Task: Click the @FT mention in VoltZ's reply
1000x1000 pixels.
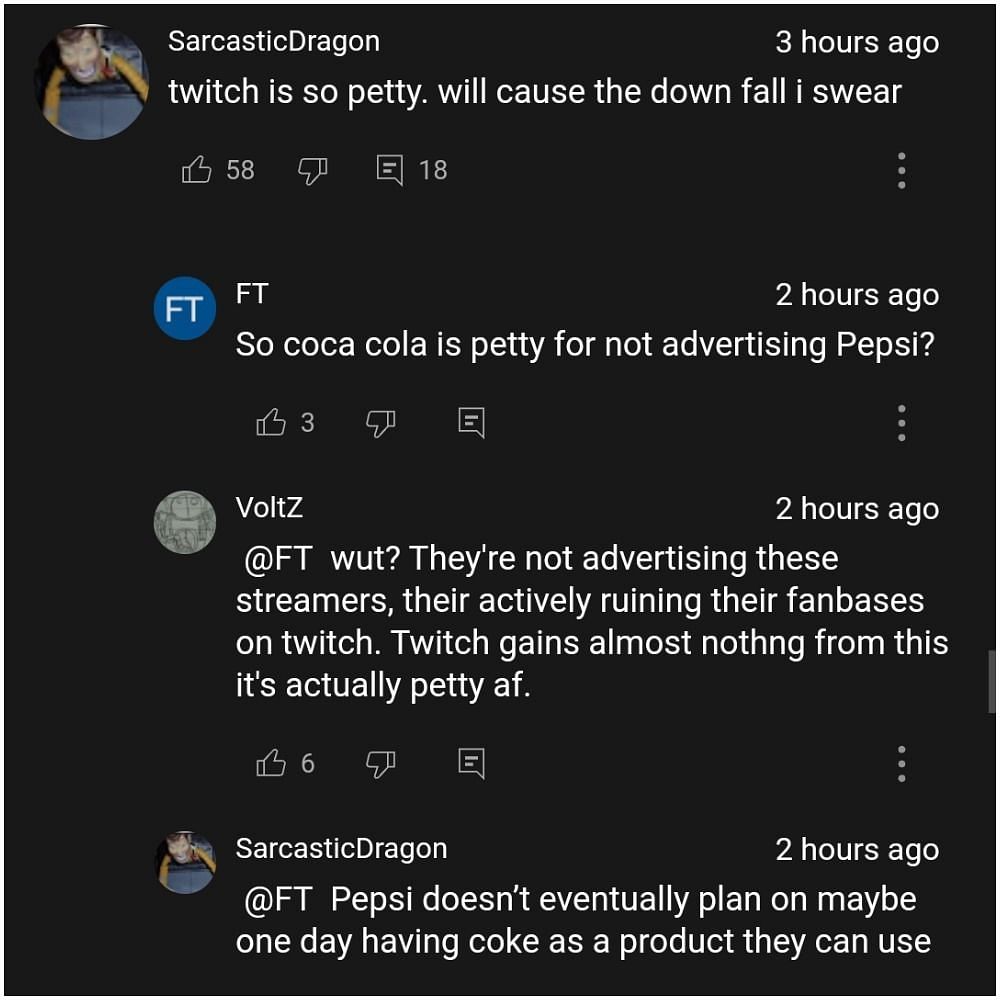Action: [x=279, y=558]
